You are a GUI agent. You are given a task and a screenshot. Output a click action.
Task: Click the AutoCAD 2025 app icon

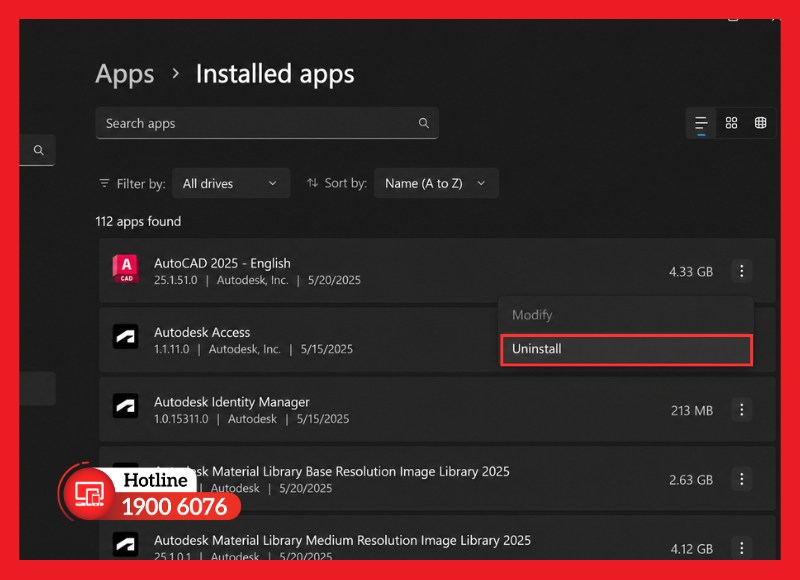pos(126,269)
